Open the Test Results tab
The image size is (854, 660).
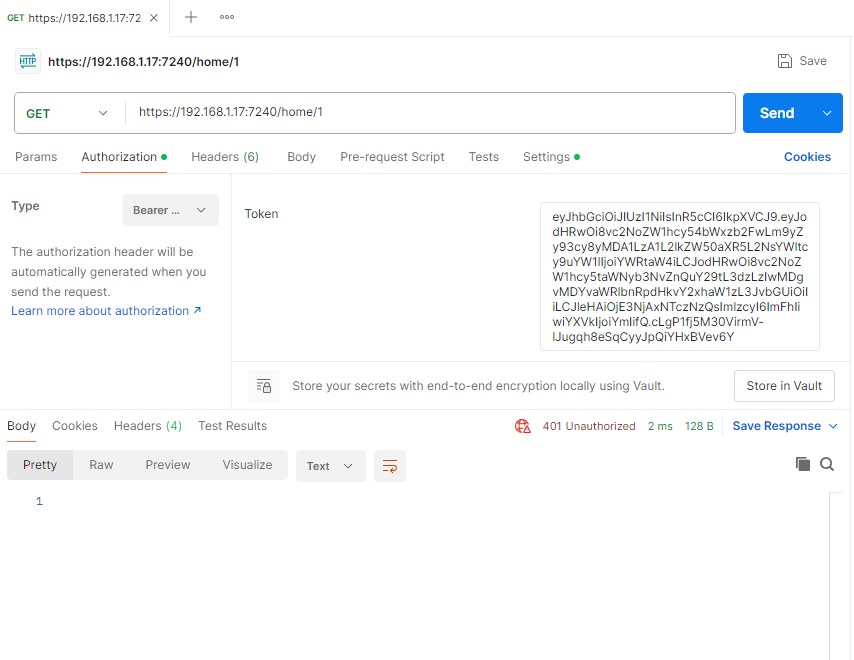(233, 426)
